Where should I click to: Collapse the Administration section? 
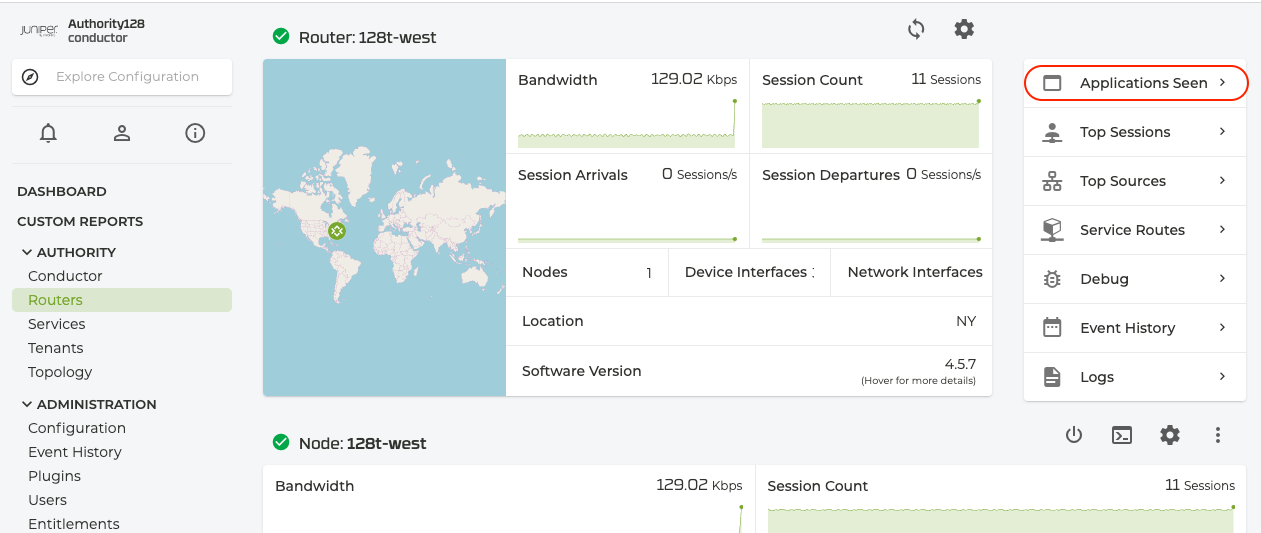[26, 404]
